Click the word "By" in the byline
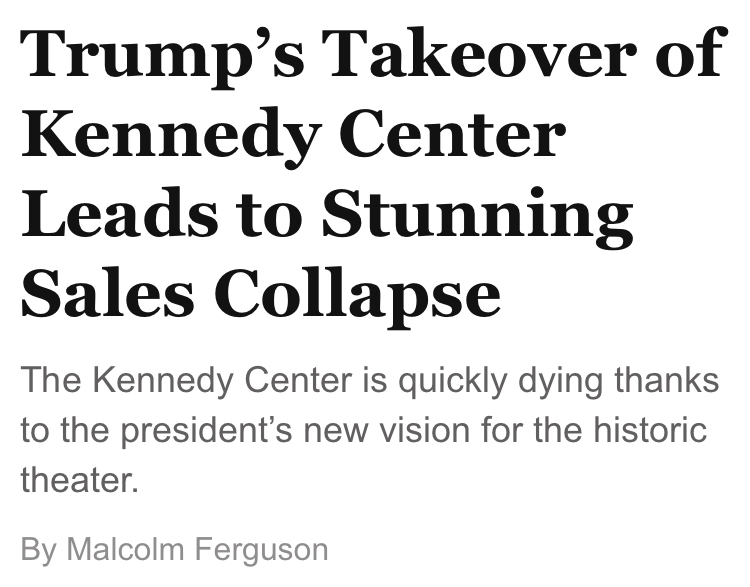The width and height of the screenshot is (750, 587). [x=38, y=549]
